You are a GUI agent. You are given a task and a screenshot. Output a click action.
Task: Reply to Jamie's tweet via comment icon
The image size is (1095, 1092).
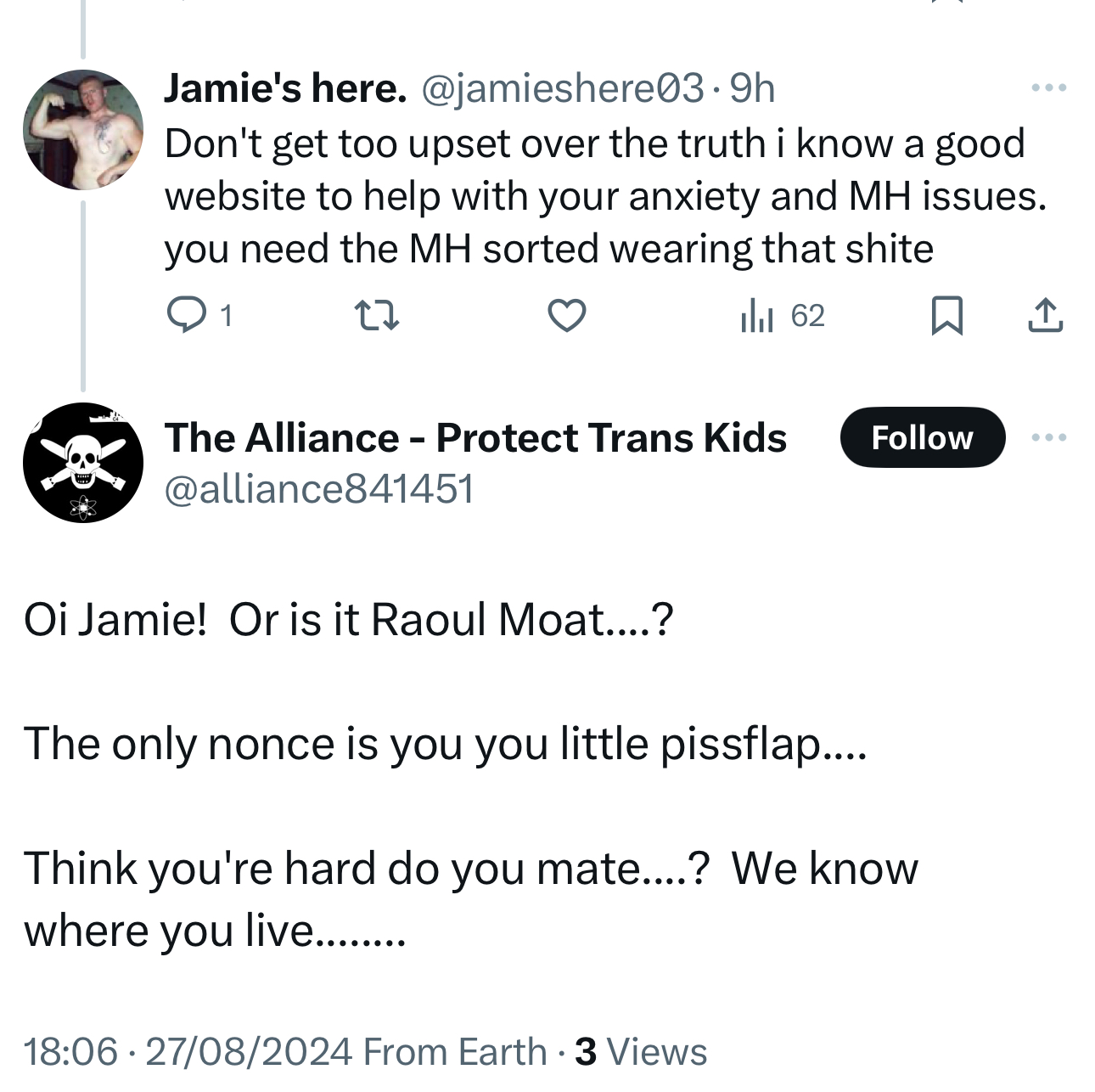[x=186, y=316]
